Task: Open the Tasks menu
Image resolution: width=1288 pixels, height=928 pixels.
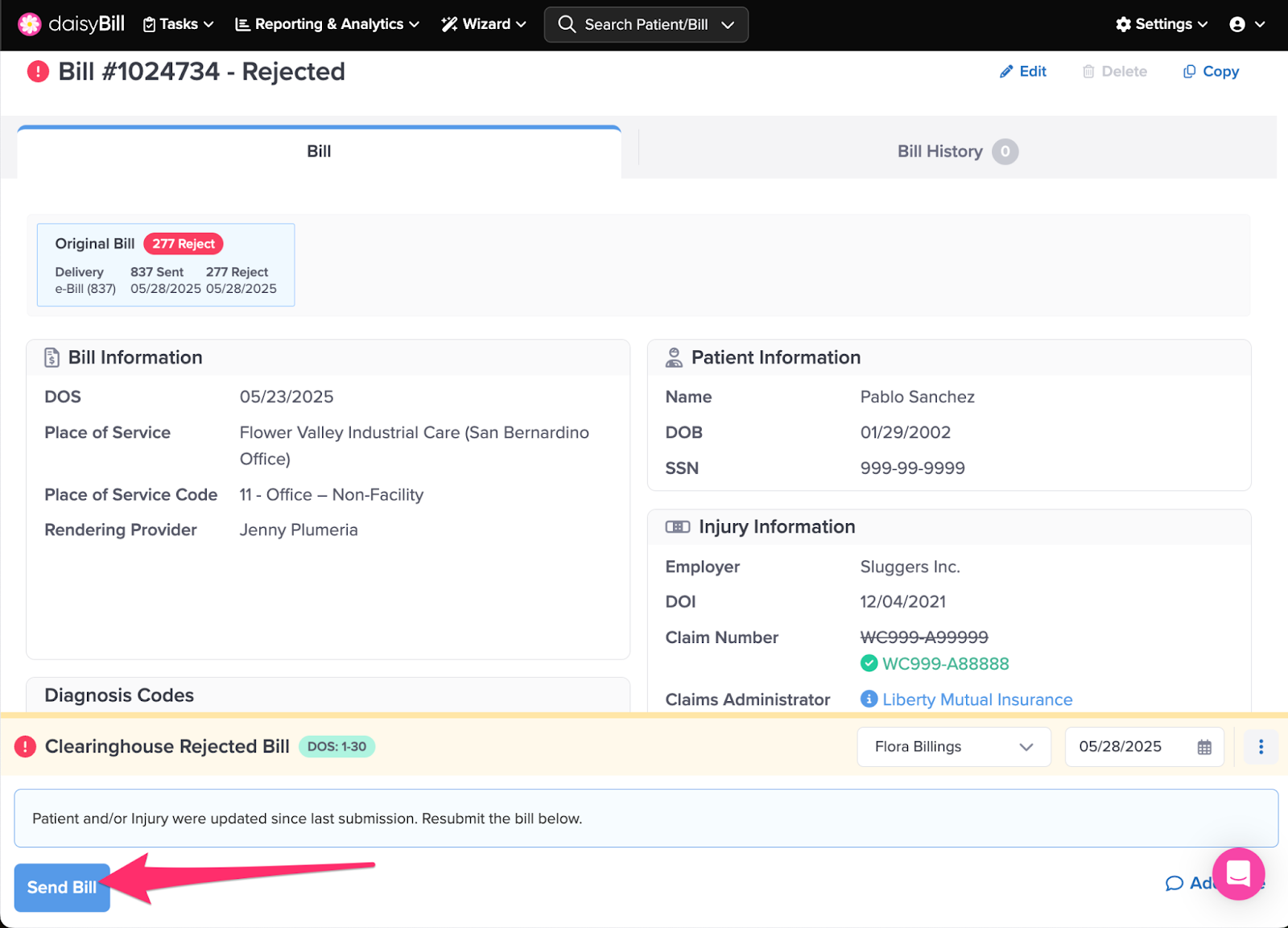Action: pyautogui.click(x=178, y=24)
